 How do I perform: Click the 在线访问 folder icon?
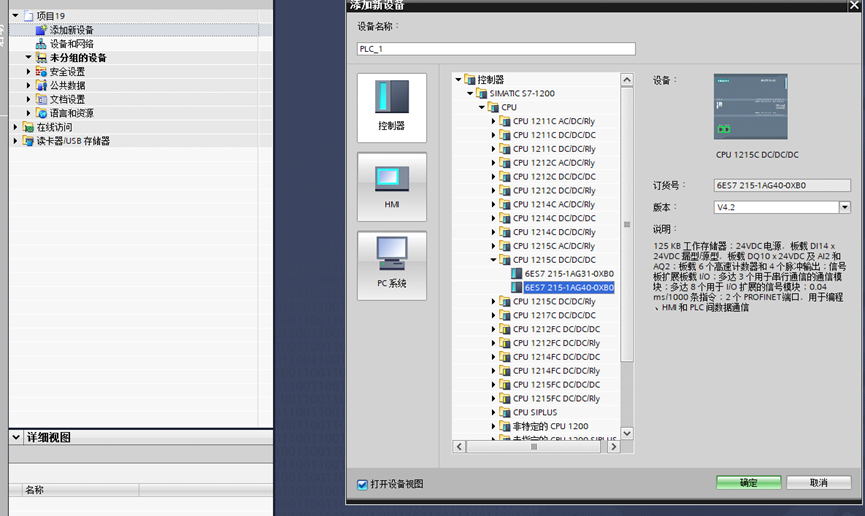(28, 127)
